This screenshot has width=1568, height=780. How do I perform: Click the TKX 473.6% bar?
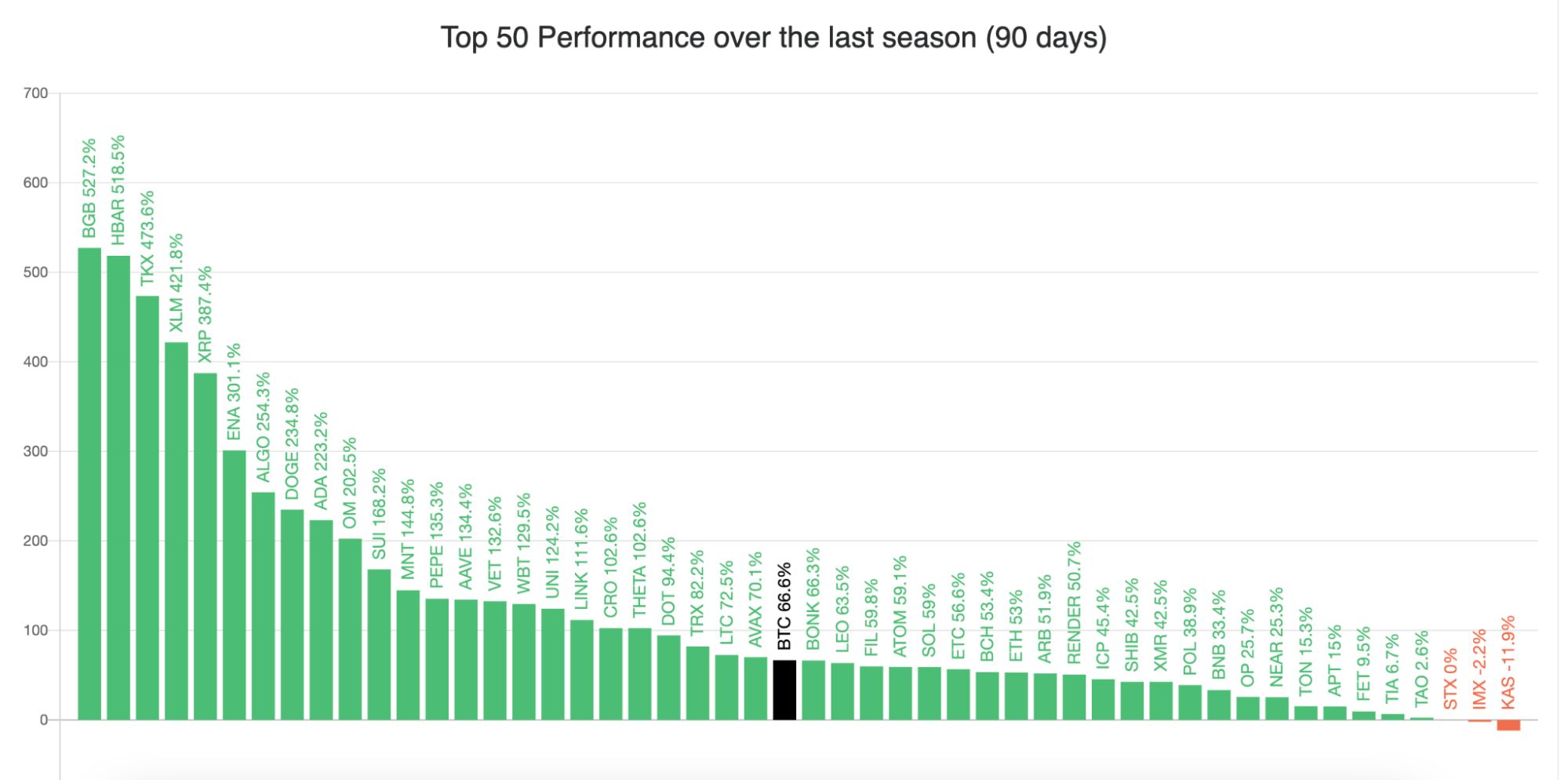[147, 508]
